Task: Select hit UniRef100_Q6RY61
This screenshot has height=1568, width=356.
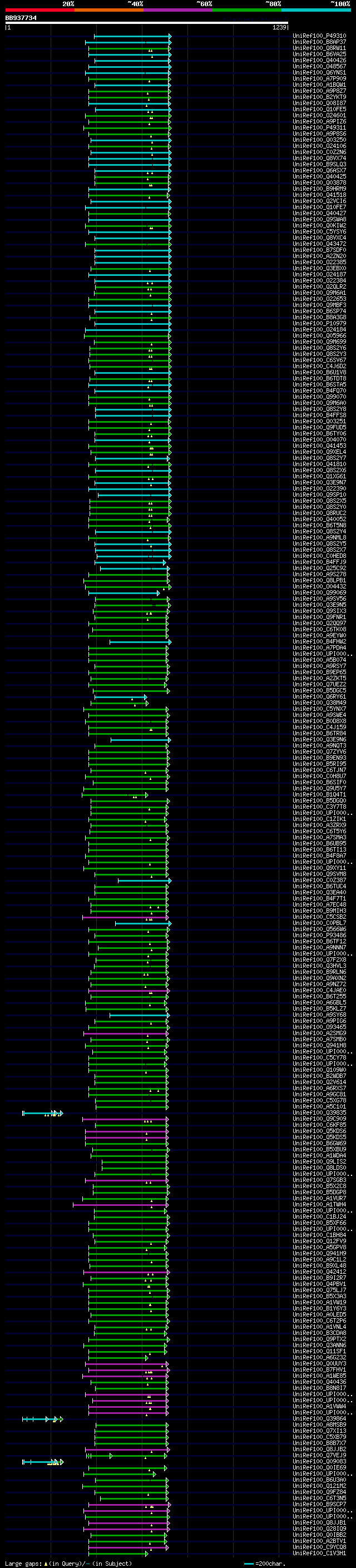Action: [319, 697]
